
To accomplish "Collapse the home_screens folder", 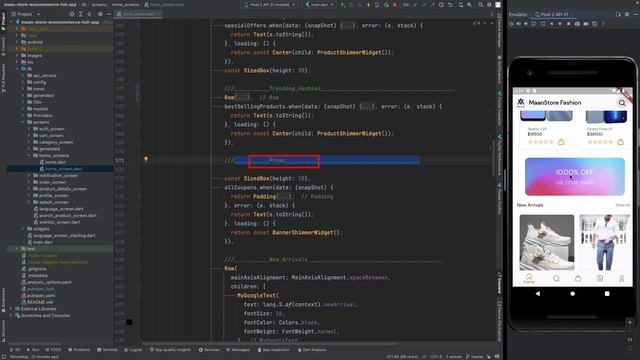I will click(29, 156).
